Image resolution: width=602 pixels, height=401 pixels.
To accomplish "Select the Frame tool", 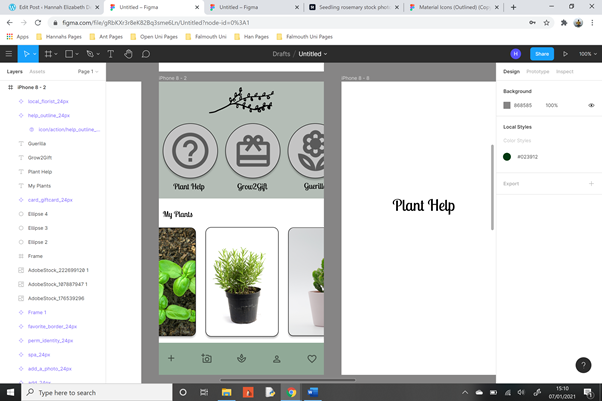I will (x=49, y=54).
